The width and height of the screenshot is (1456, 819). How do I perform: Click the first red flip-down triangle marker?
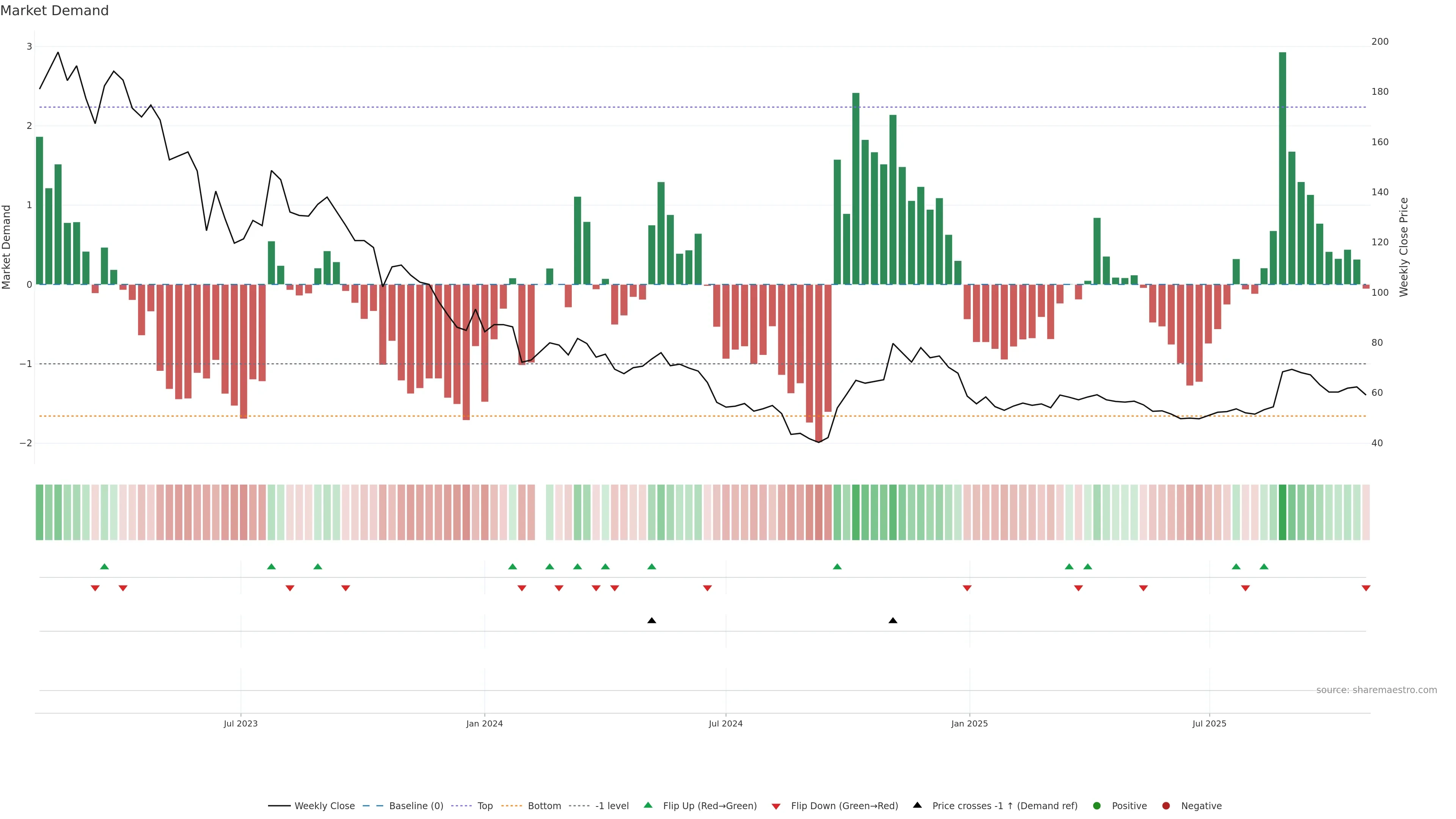[95, 588]
